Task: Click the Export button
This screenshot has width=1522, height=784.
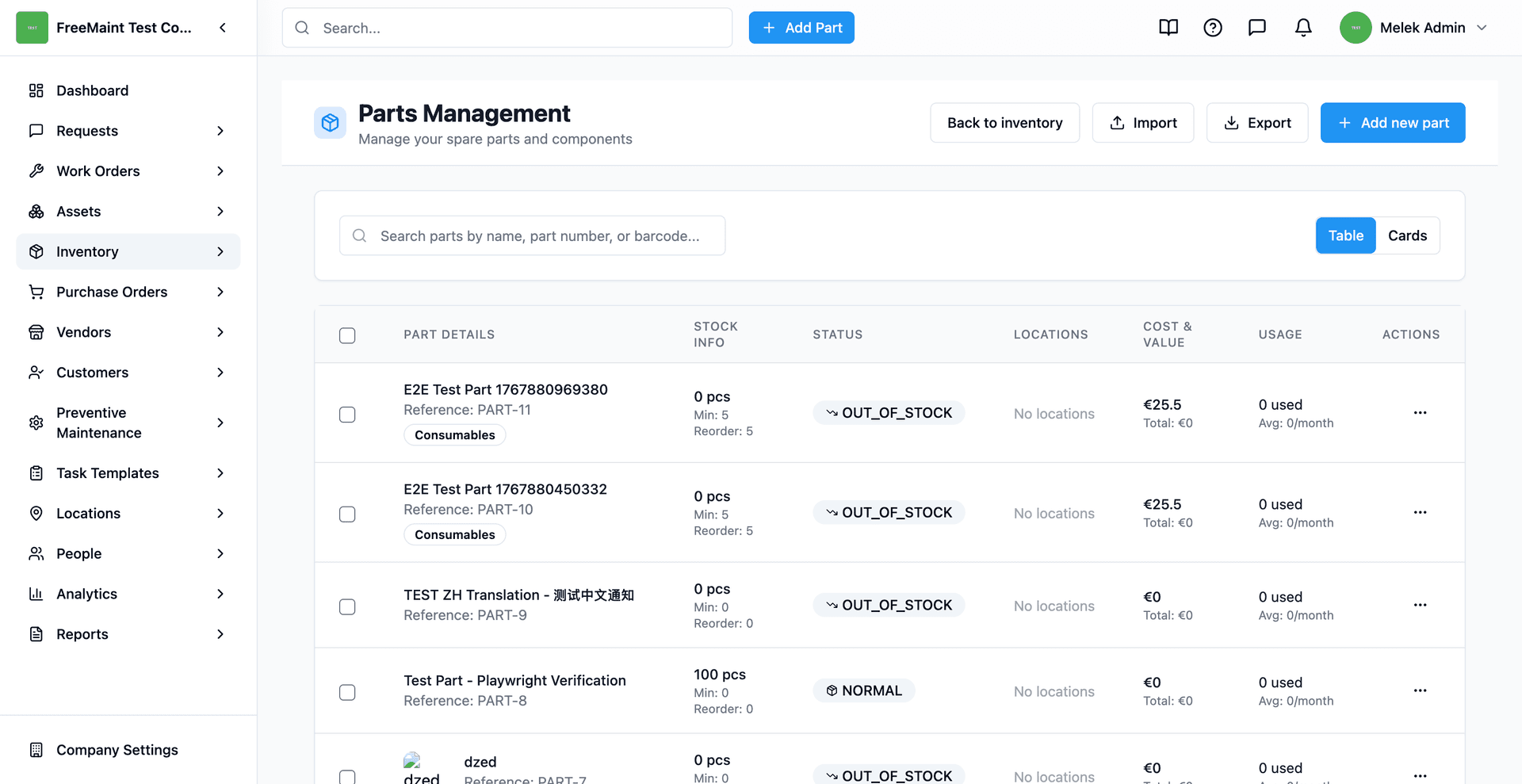Action: [1257, 123]
